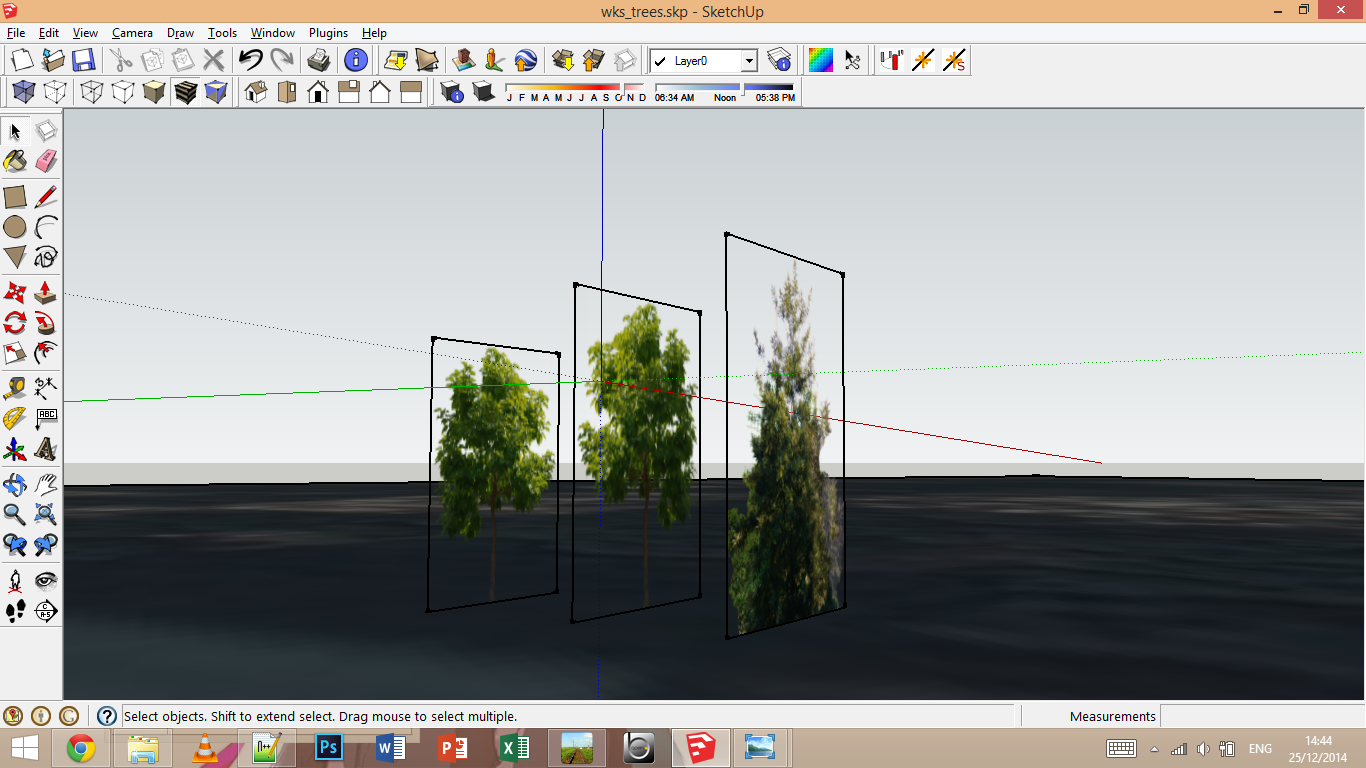Toggle the Layer0 visible checkmark
Screen dimensions: 1366x768
click(x=660, y=61)
